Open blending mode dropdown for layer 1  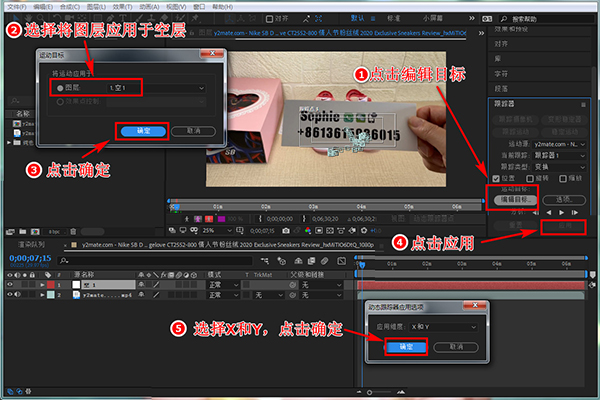pyautogui.click(x=223, y=285)
